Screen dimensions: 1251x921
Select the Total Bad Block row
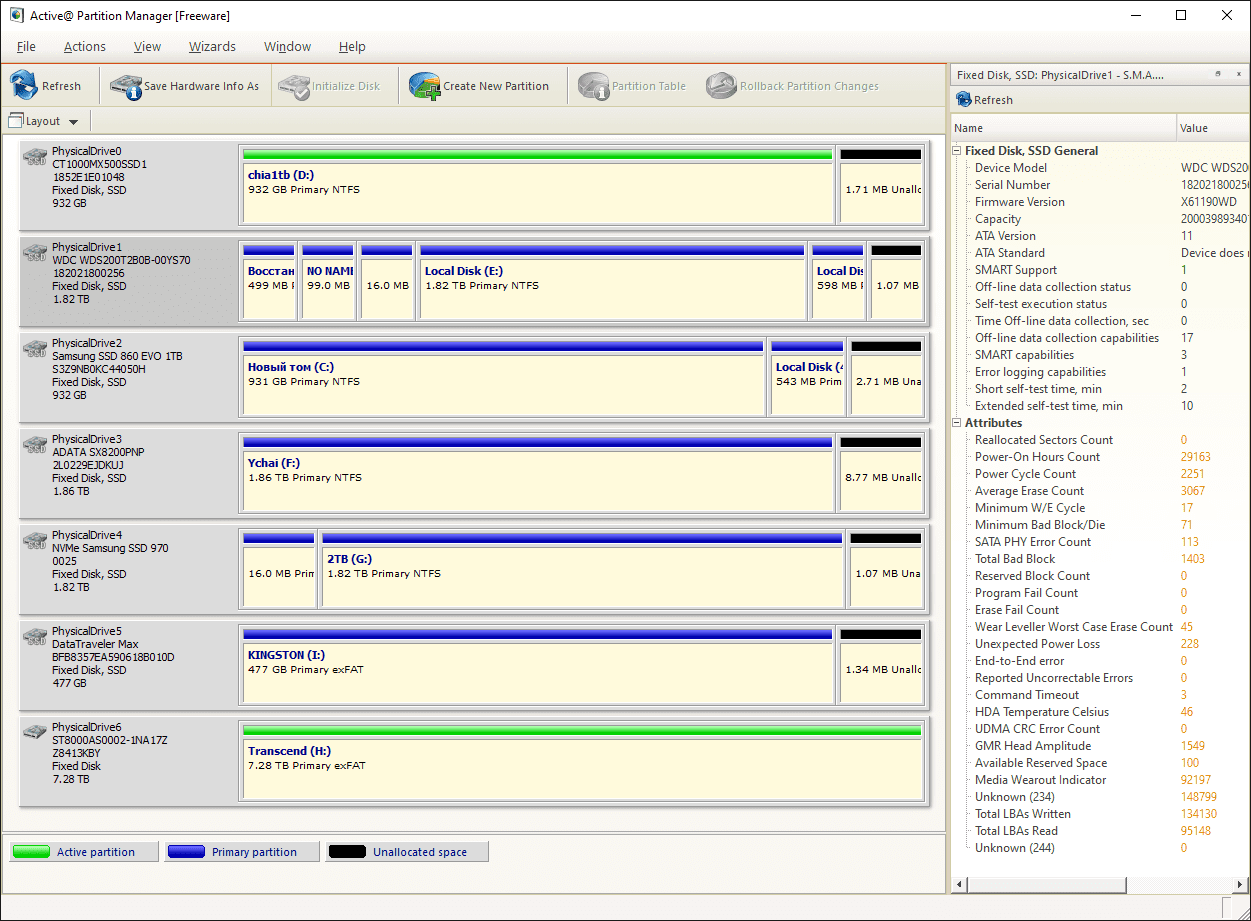point(1100,559)
